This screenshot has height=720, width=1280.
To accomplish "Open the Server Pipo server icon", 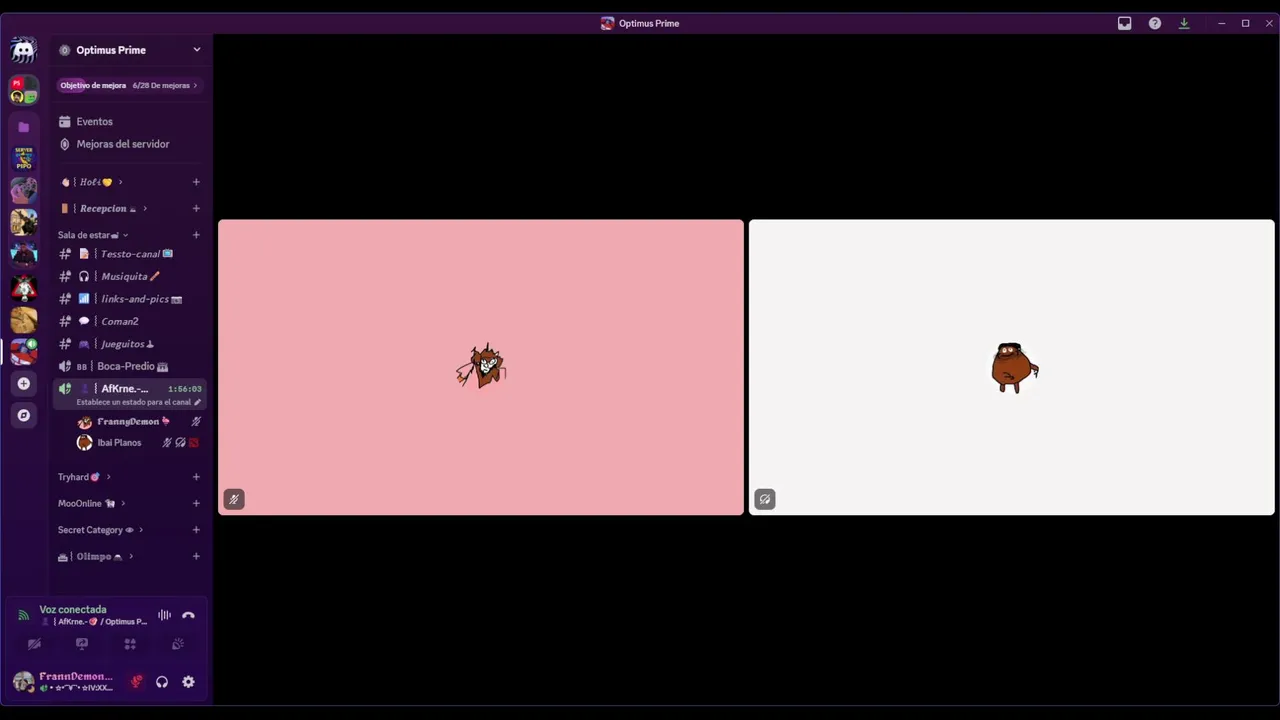I will 24,158.
